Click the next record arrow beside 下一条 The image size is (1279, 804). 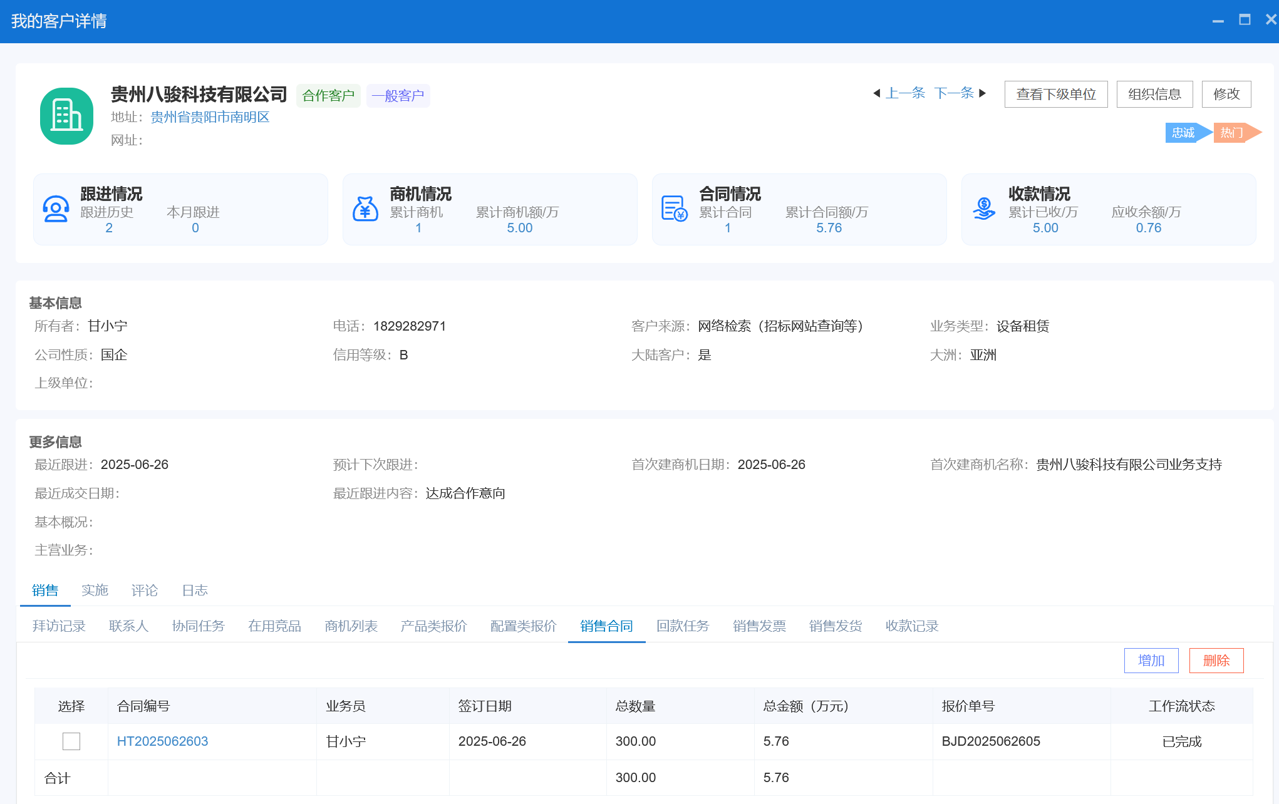[x=982, y=93]
